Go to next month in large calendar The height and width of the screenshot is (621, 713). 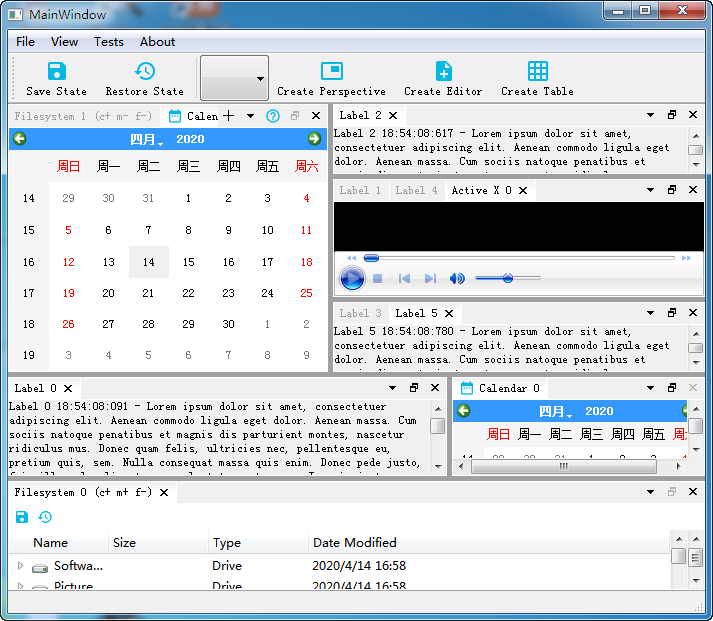coord(314,139)
